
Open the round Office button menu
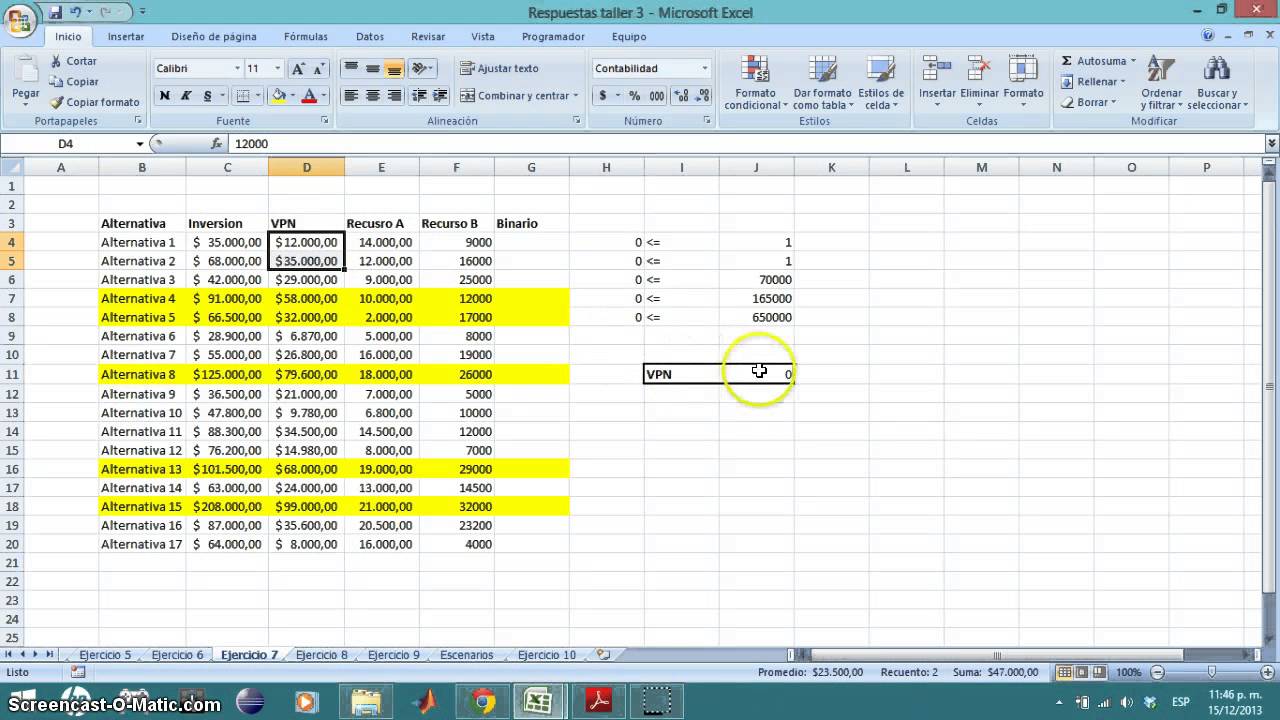pos(20,22)
